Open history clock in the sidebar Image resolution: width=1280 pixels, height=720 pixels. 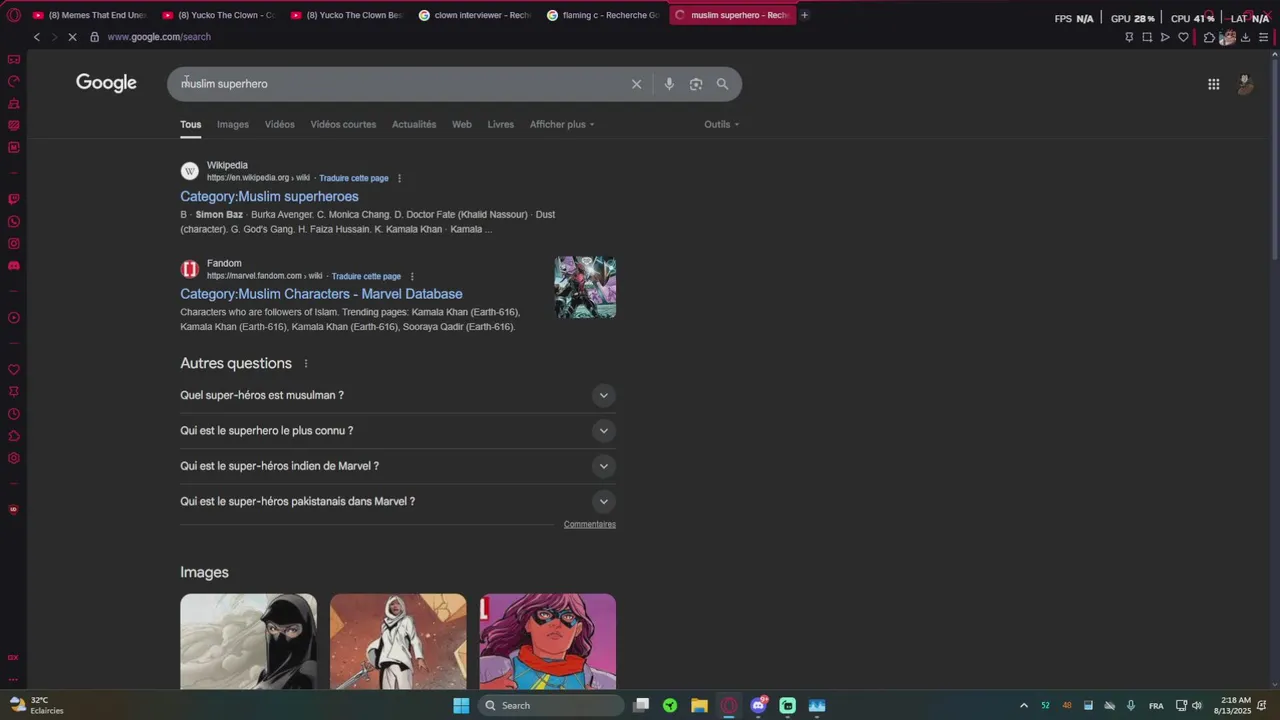tap(14, 414)
